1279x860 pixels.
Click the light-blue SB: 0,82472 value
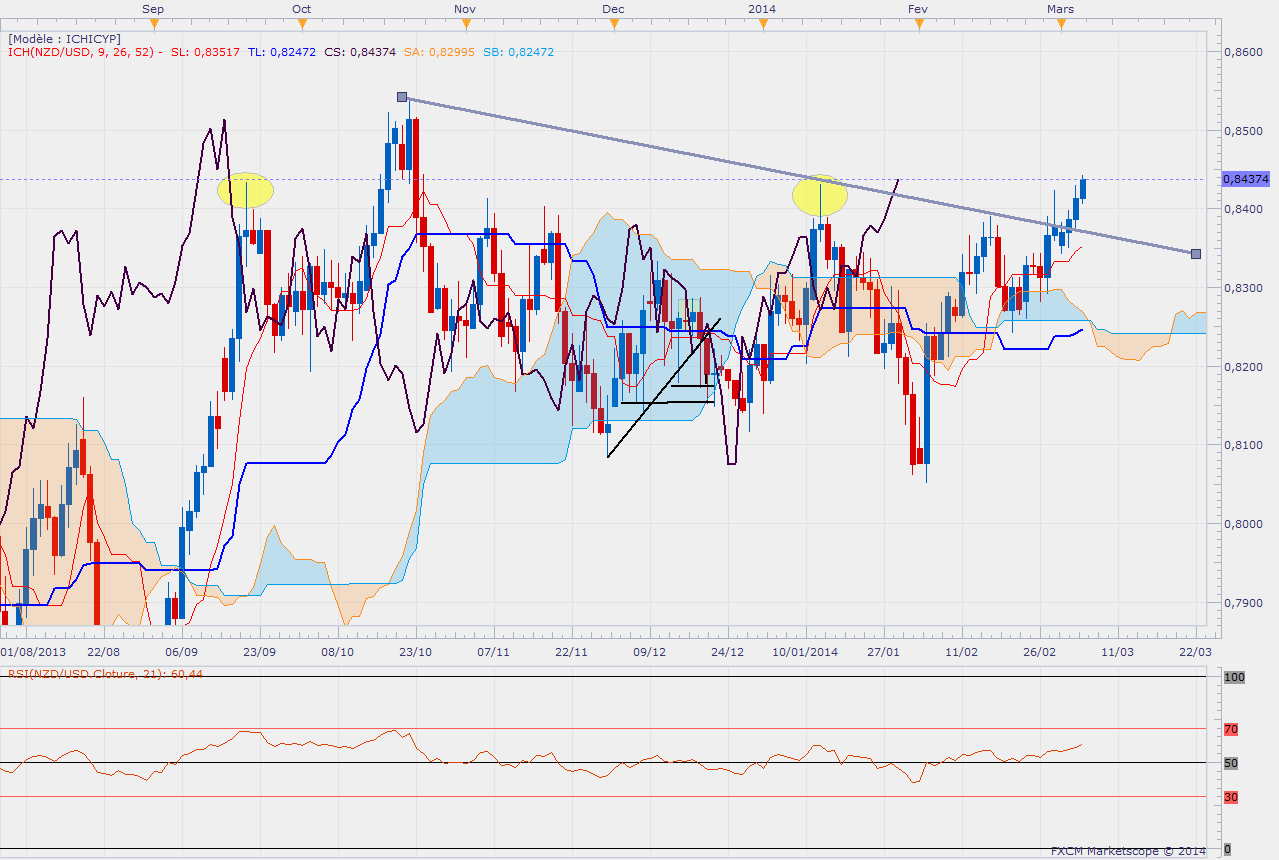click(x=517, y=52)
